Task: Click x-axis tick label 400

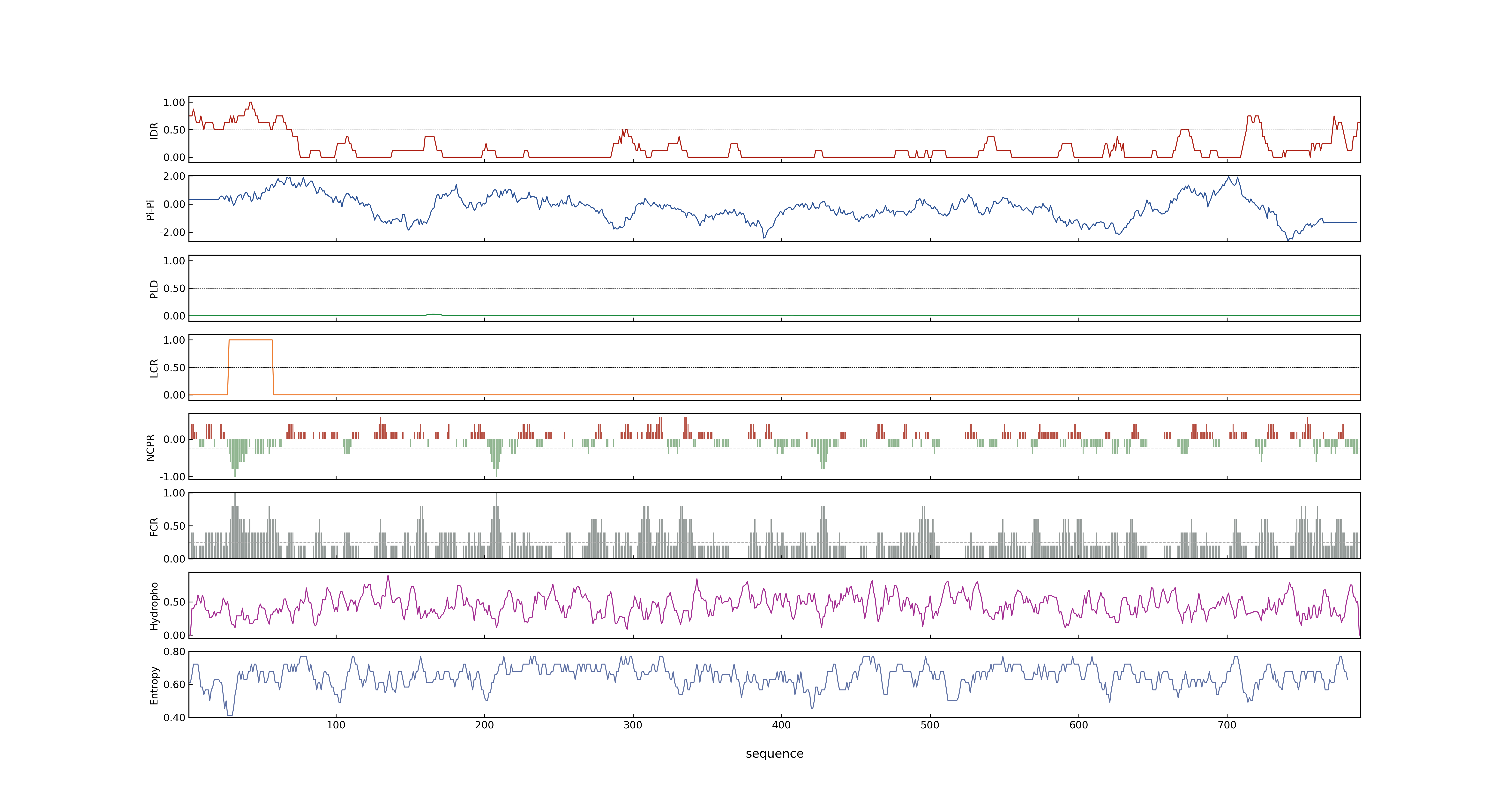Action: pos(781,725)
